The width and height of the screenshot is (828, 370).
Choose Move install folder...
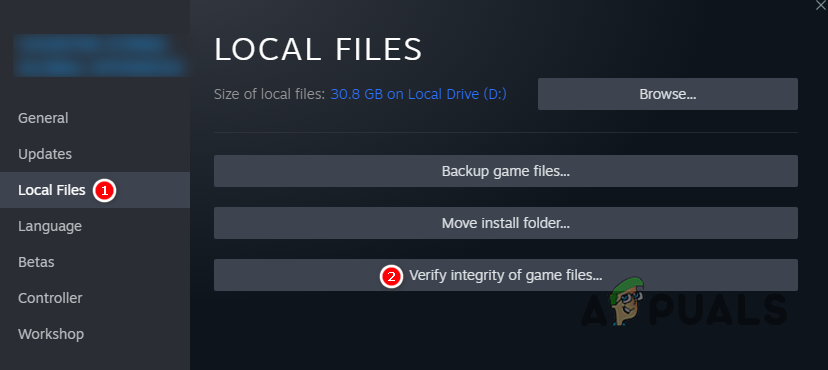[505, 223]
